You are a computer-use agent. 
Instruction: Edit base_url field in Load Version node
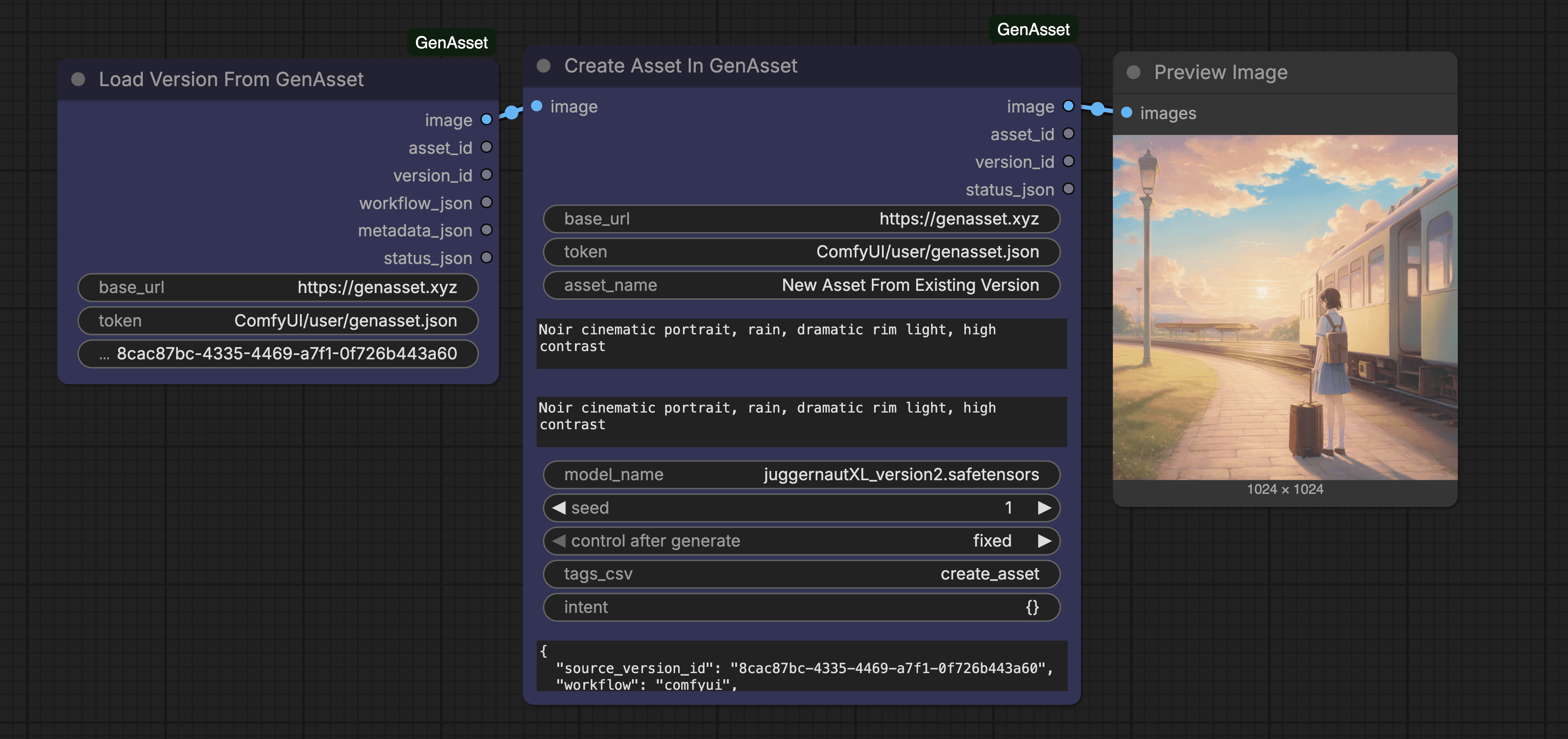(x=278, y=287)
